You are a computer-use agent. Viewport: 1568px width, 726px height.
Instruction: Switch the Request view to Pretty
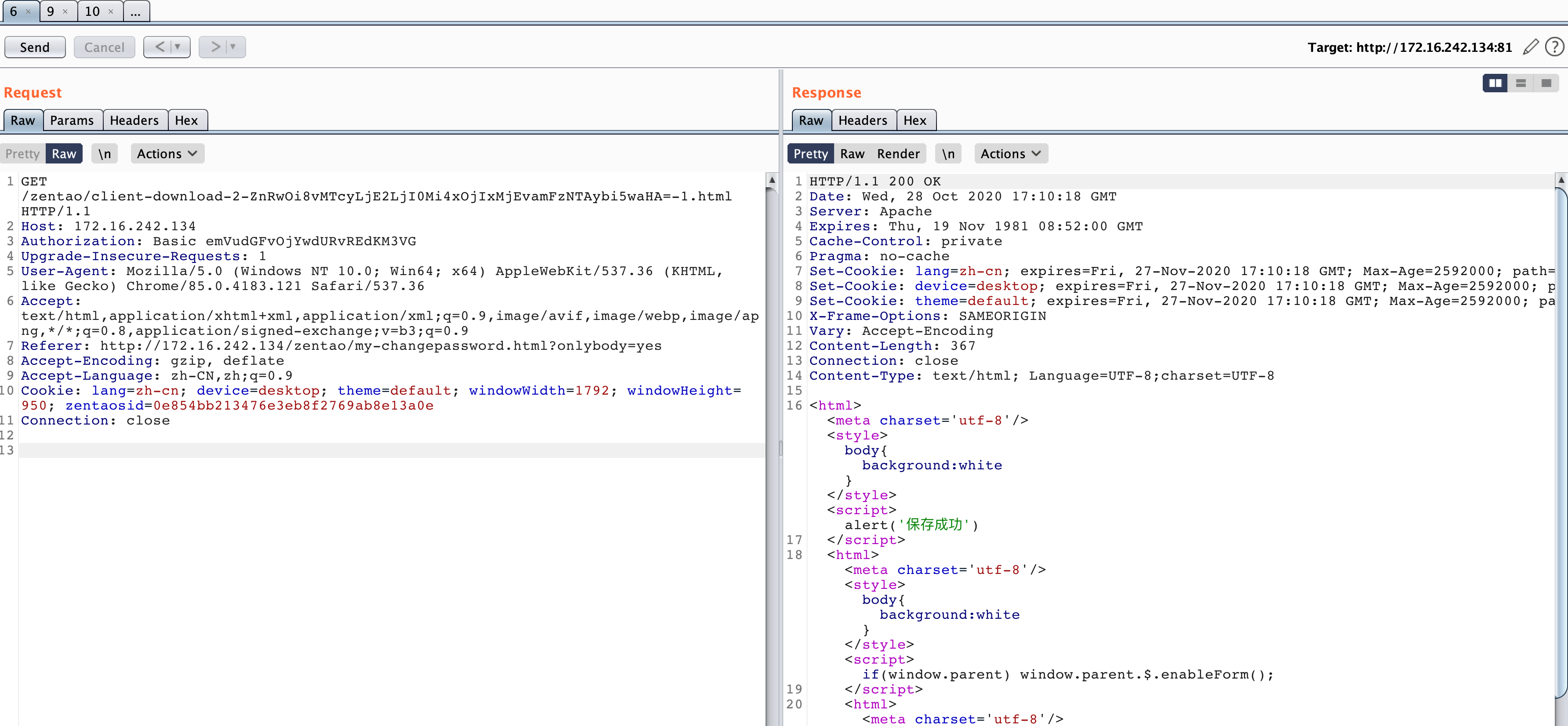click(x=22, y=153)
